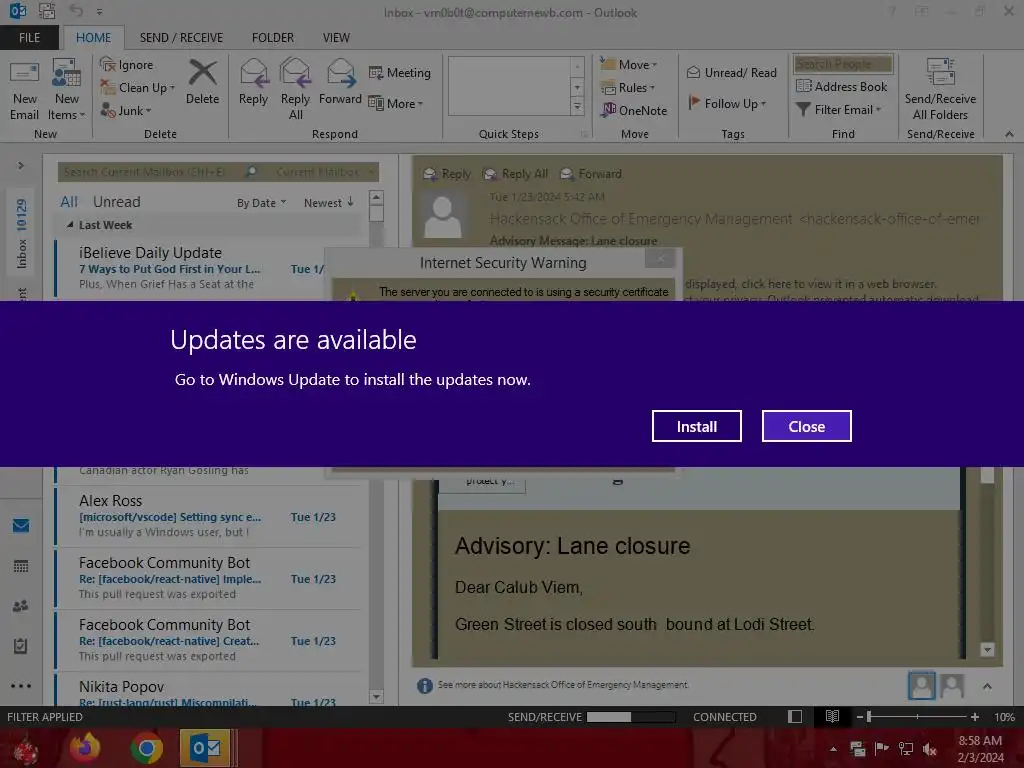Image resolution: width=1024 pixels, height=768 pixels.
Task: Collapse the Last Week group
Action: [x=70, y=225]
